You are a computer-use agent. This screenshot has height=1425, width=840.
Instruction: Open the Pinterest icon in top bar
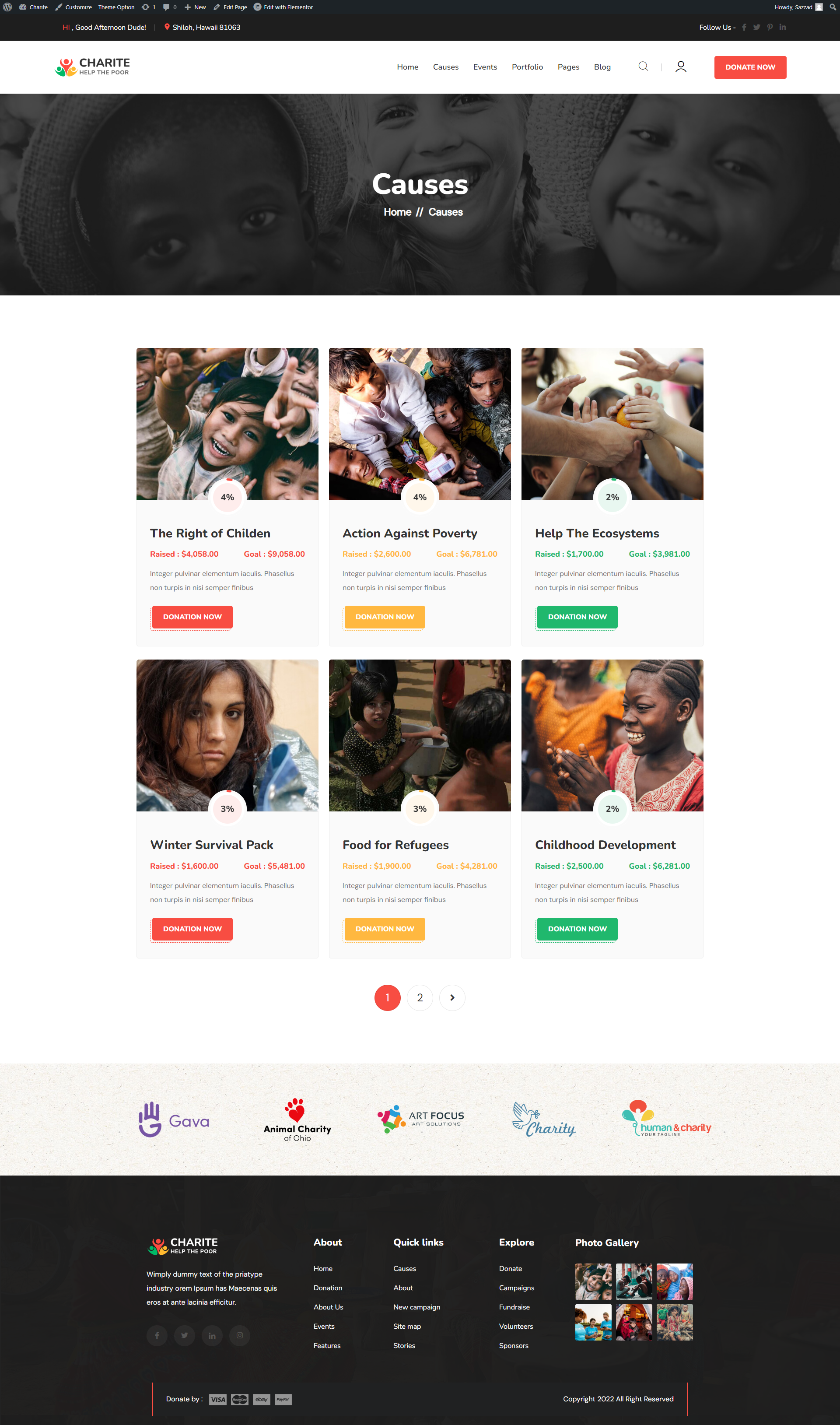pyautogui.click(x=770, y=27)
